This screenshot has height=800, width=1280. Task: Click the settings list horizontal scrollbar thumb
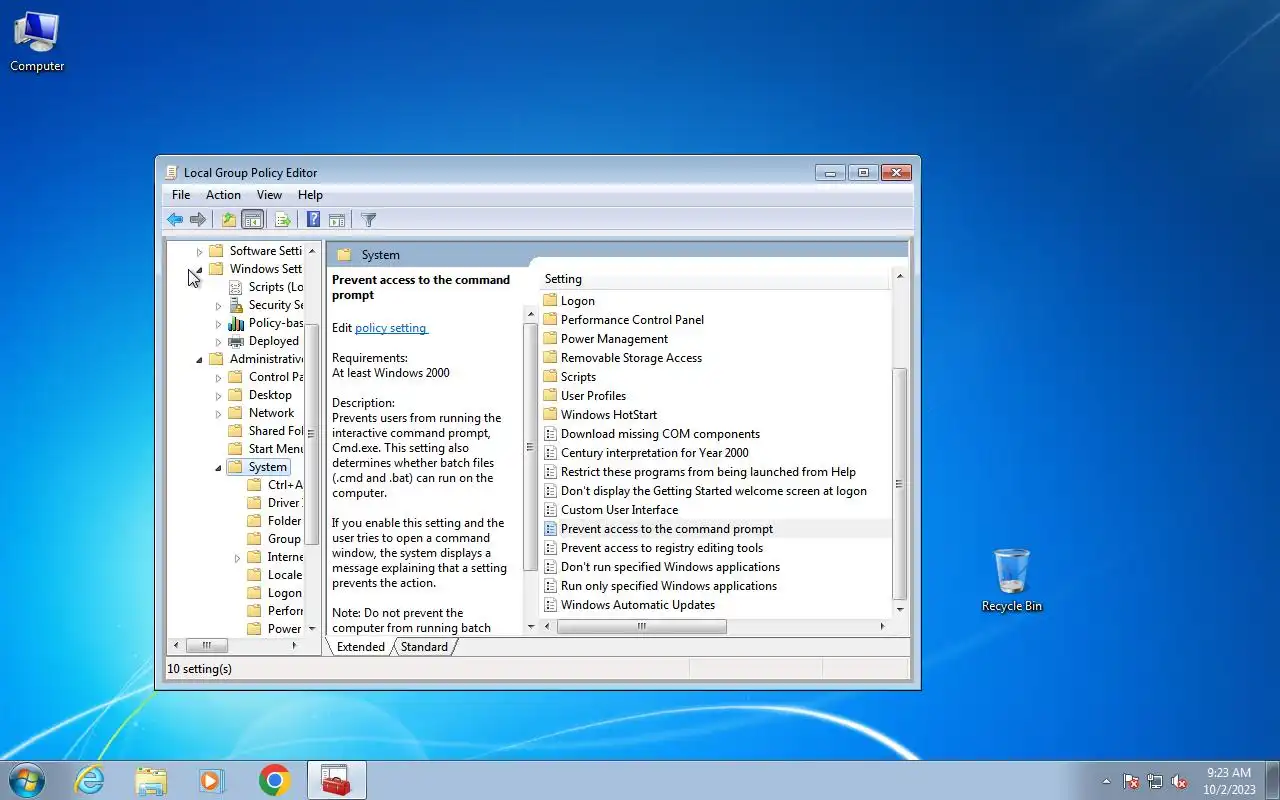point(641,627)
